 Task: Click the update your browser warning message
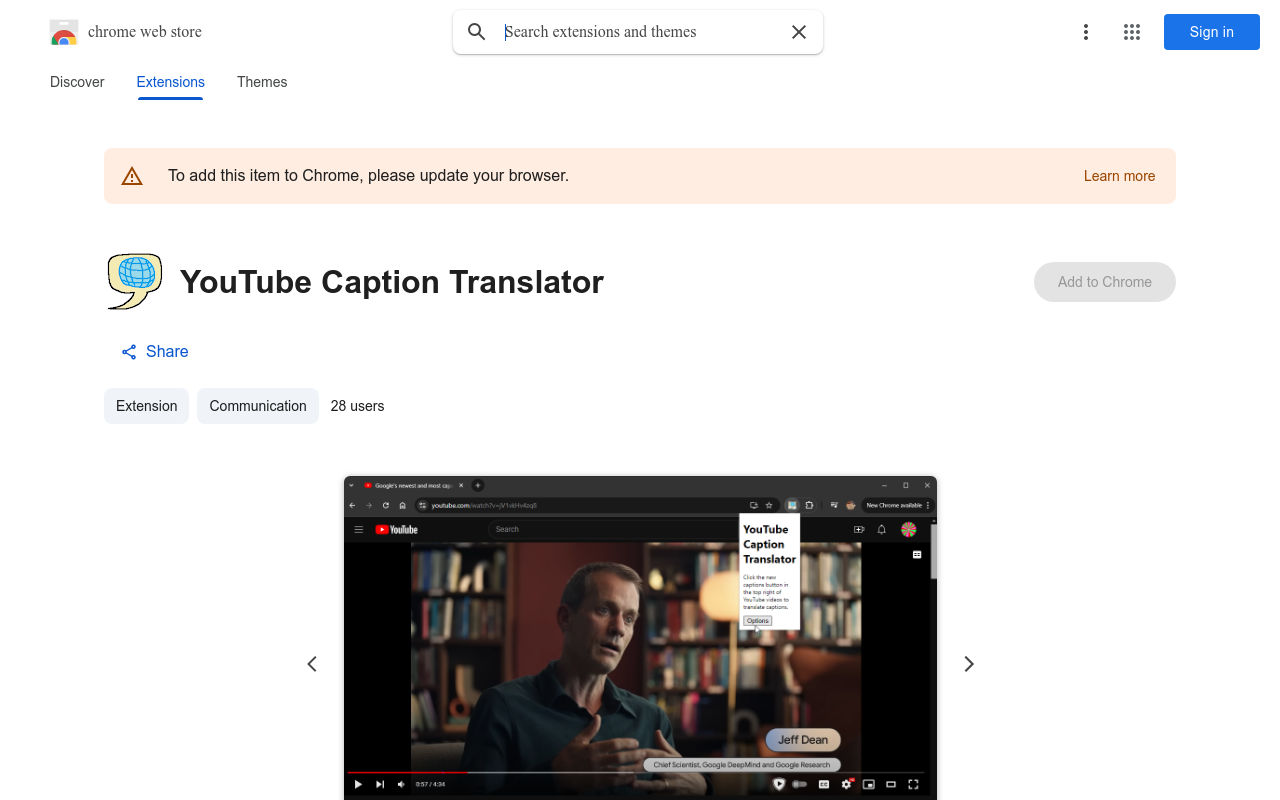[x=368, y=176]
